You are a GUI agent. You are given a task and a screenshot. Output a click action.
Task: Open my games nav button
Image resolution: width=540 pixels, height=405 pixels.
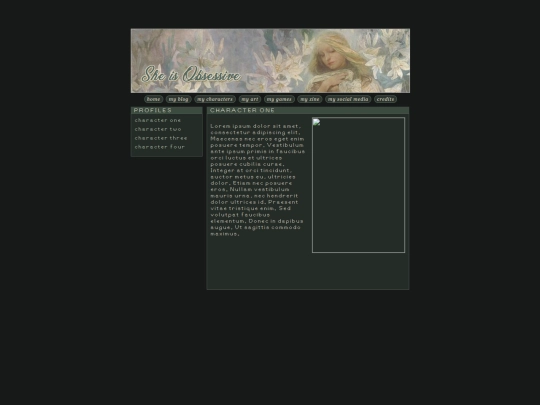(279, 99)
